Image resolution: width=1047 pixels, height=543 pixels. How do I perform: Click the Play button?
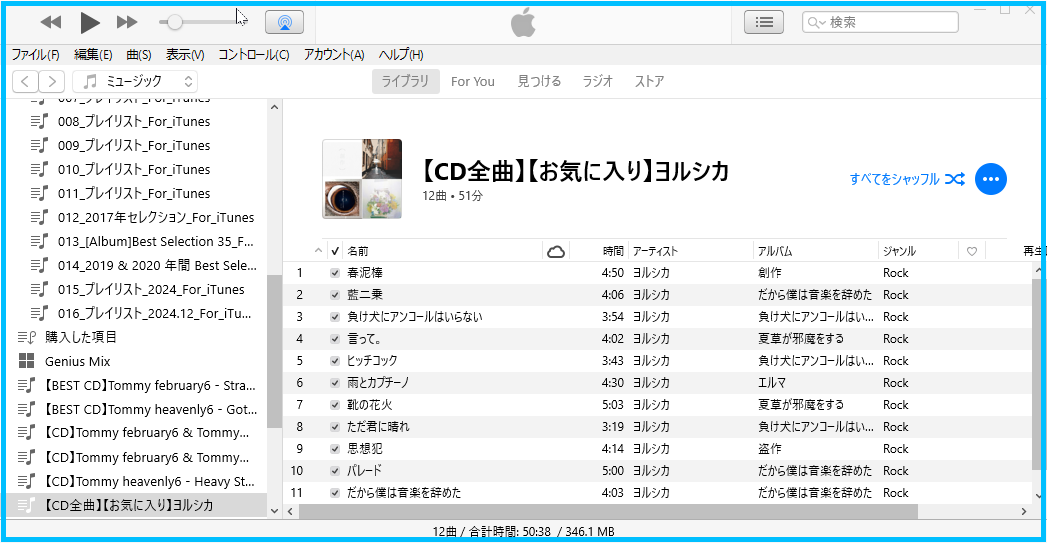[x=90, y=22]
